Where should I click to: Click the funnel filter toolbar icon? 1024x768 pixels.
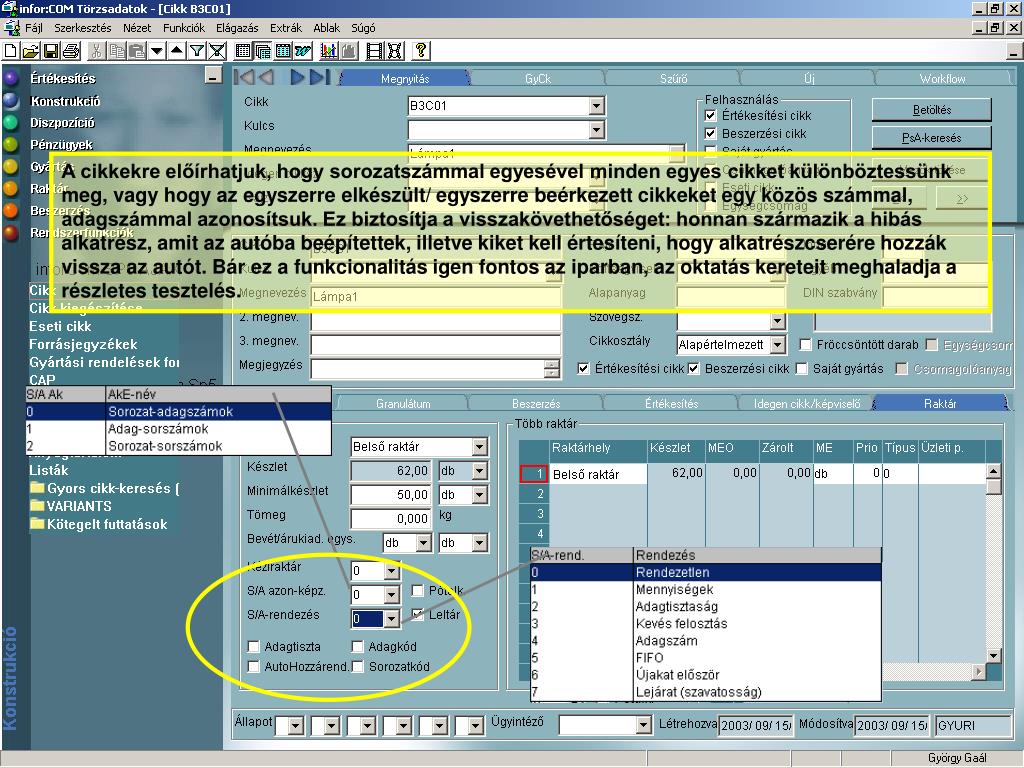[x=197, y=50]
